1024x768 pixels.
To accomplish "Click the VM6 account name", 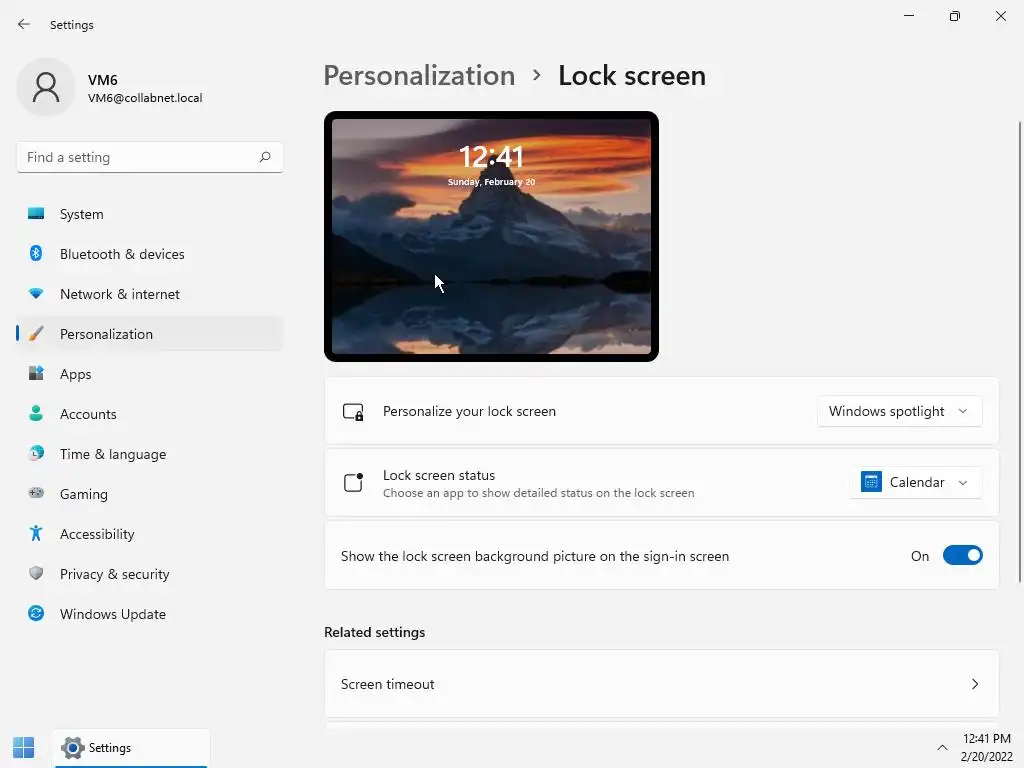I will [x=103, y=80].
